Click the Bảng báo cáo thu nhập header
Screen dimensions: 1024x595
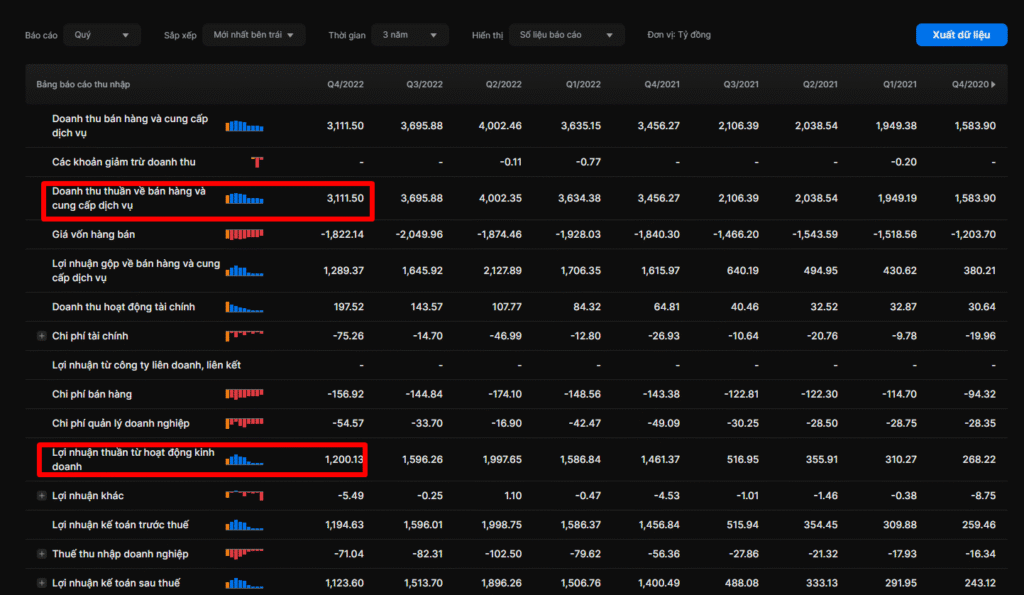click(x=83, y=84)
